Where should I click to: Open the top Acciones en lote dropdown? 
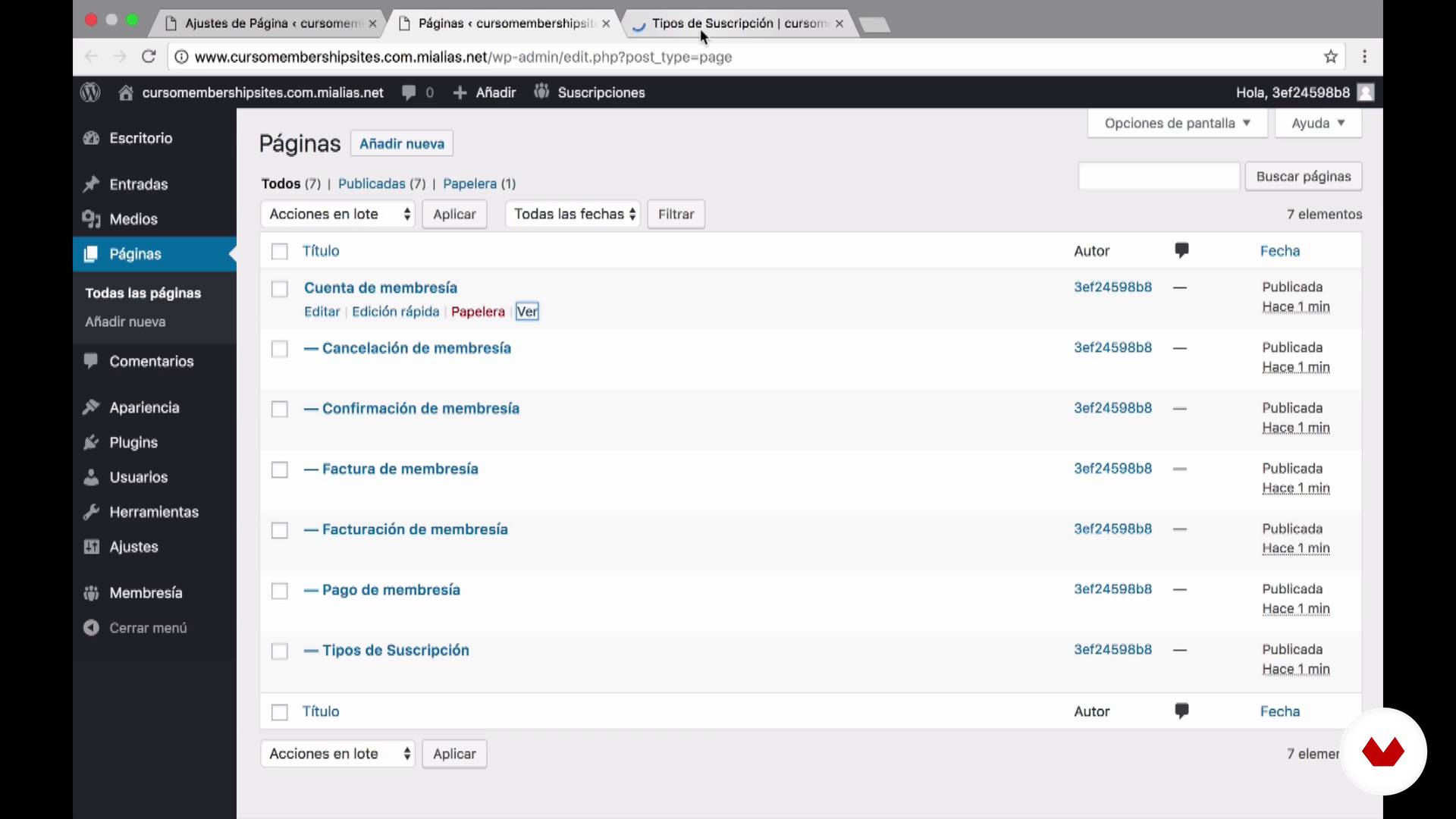point(338,214)
